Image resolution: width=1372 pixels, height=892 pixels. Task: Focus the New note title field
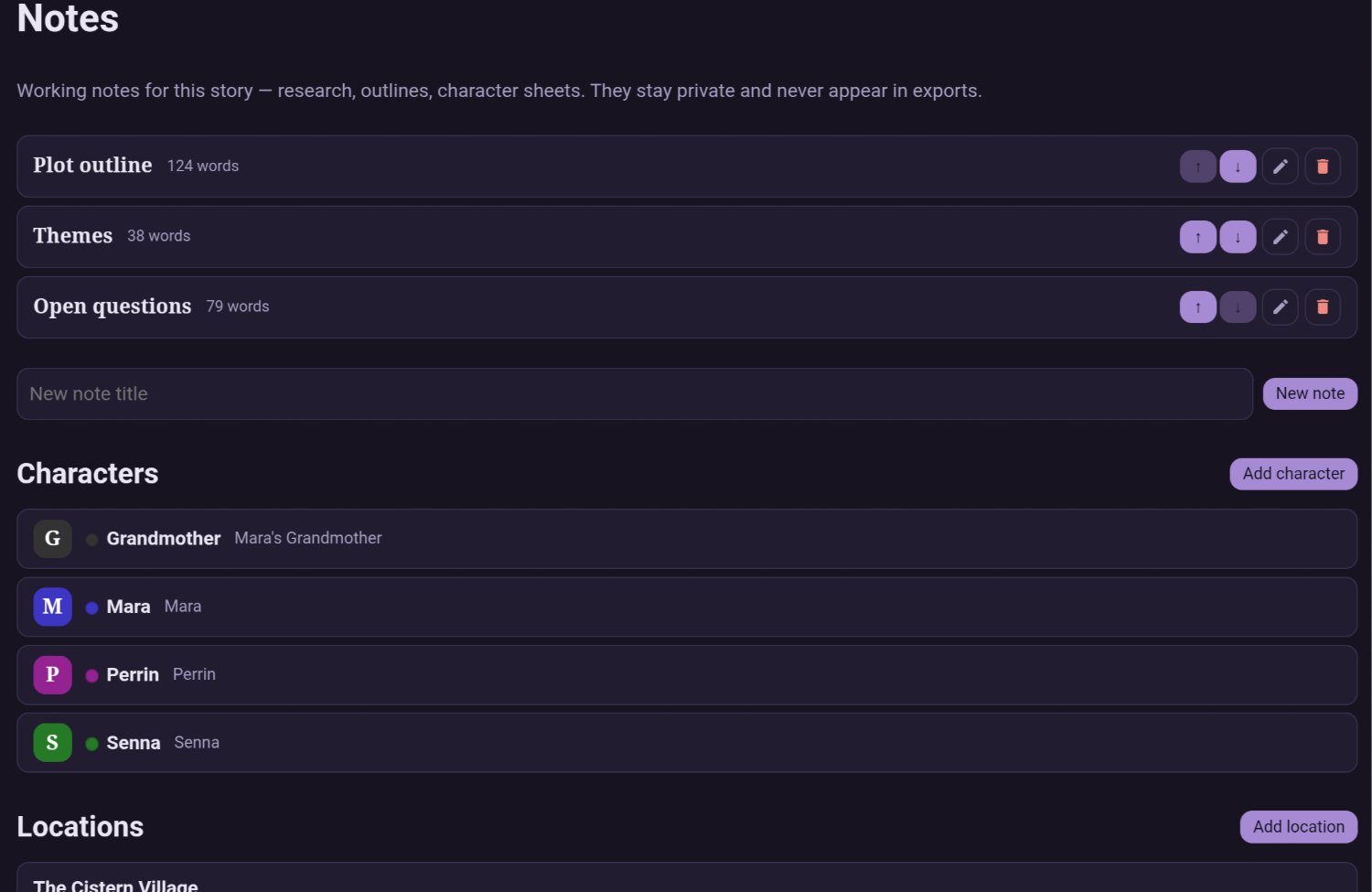pos(635,394)
